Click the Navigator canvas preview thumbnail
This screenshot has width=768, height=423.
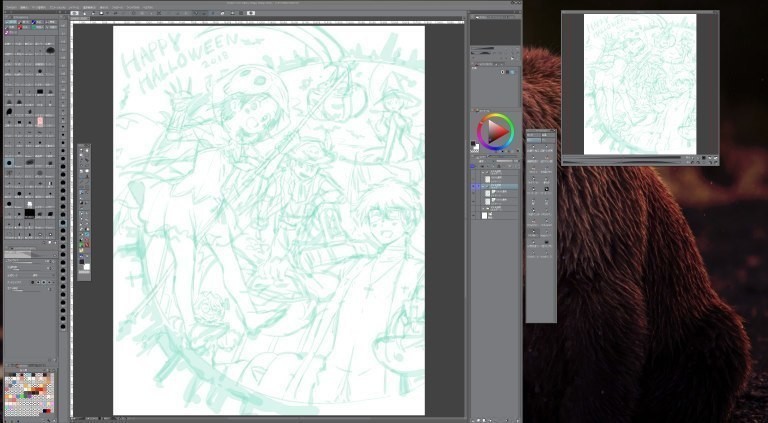click(639, 83)
